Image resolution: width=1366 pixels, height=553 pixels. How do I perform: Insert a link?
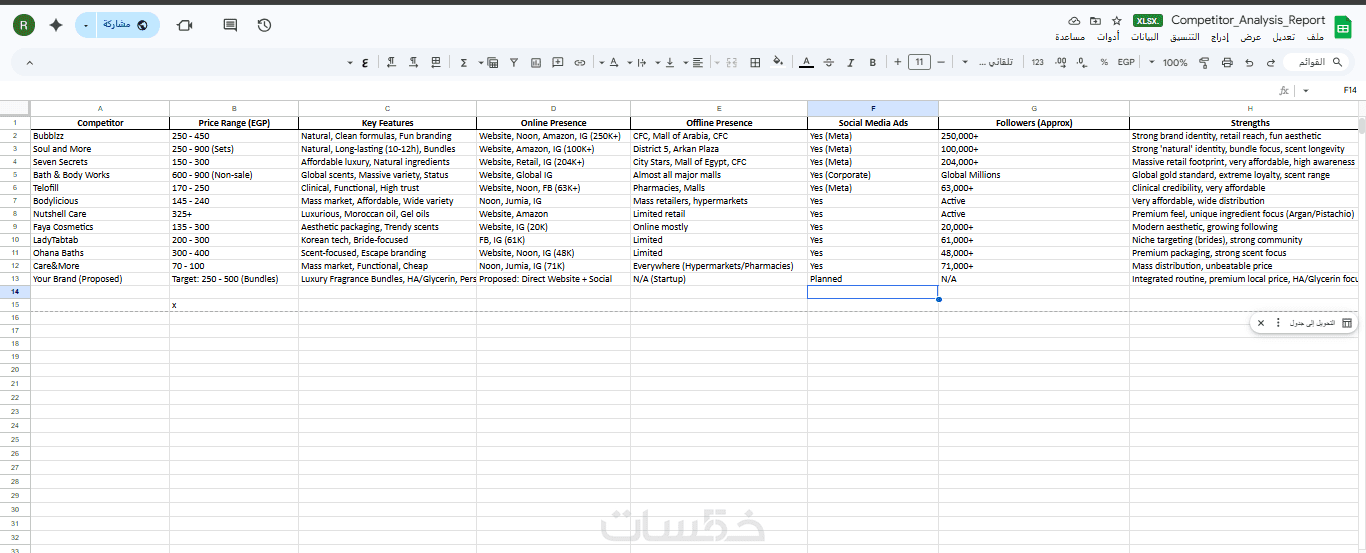579,62
